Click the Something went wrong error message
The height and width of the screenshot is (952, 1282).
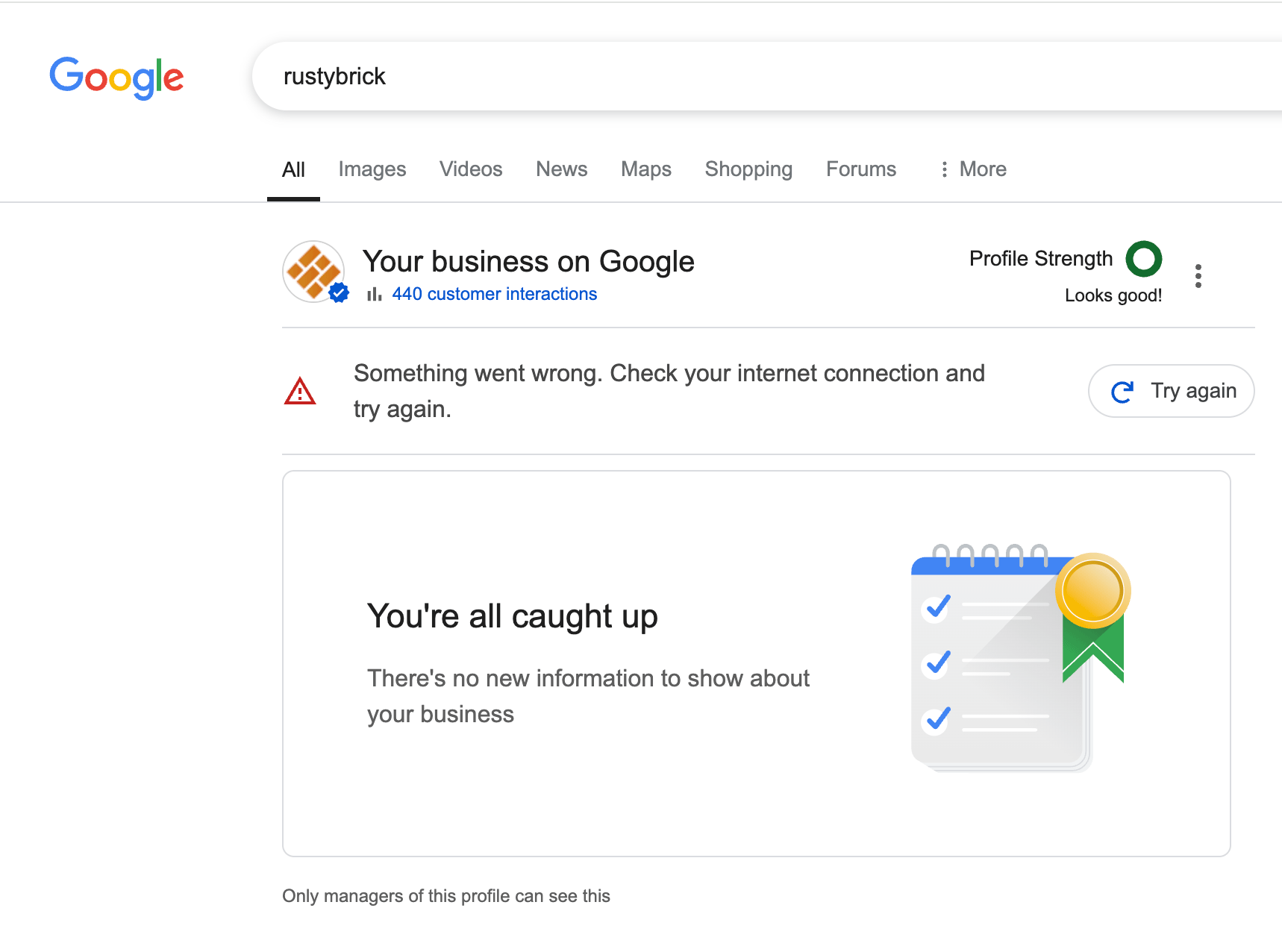pyautogui.click(x=669, y=391)
